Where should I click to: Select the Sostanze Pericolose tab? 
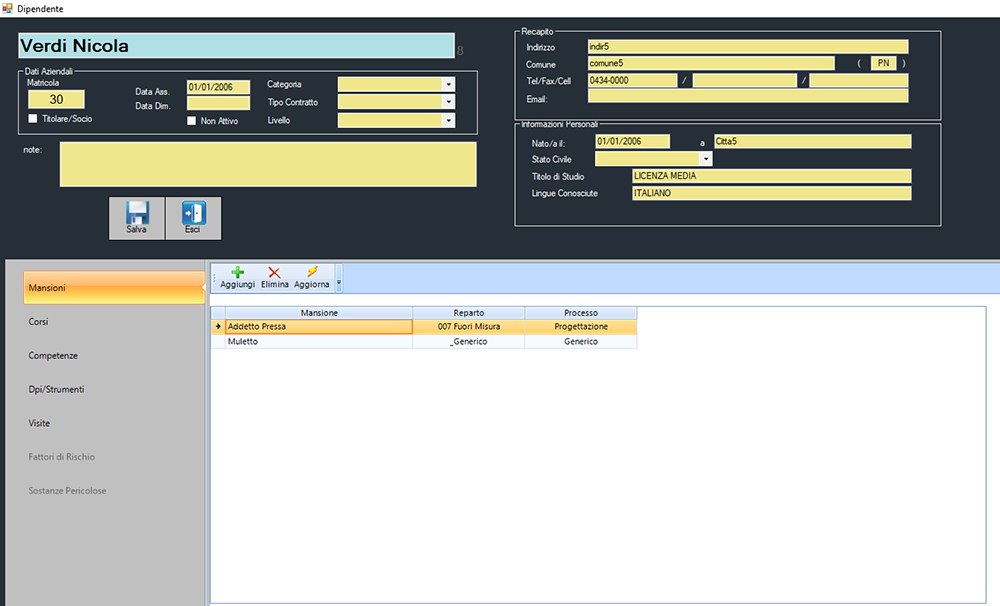[114, 491]
